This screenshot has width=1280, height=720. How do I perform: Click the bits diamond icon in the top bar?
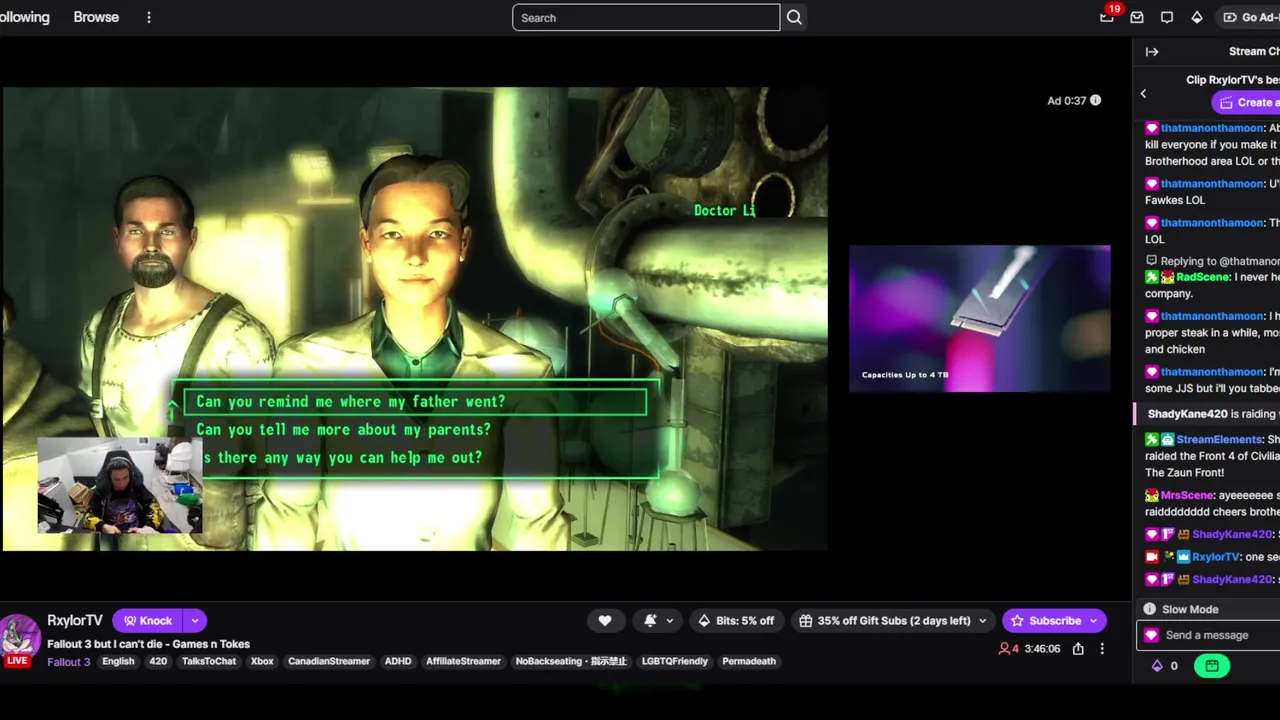pyautogui.click(x=1197, y=17)
